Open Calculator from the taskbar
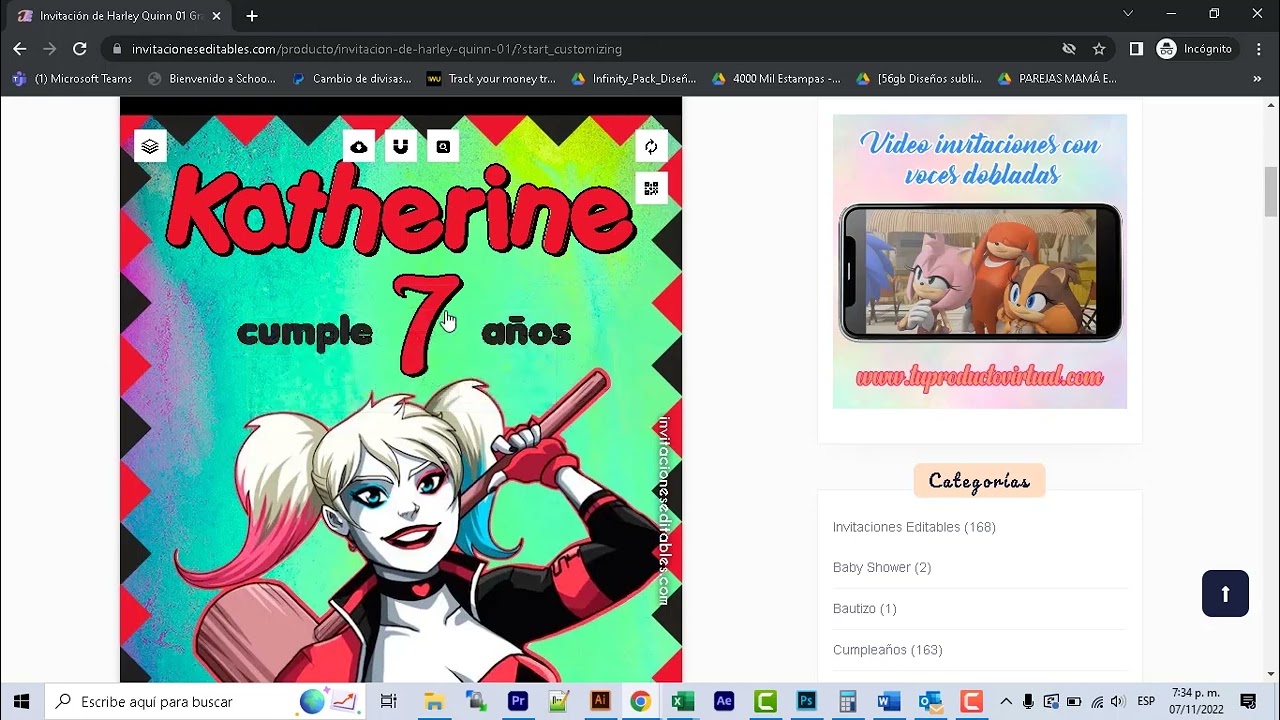Screen dimensions: 1280x720 847,701
